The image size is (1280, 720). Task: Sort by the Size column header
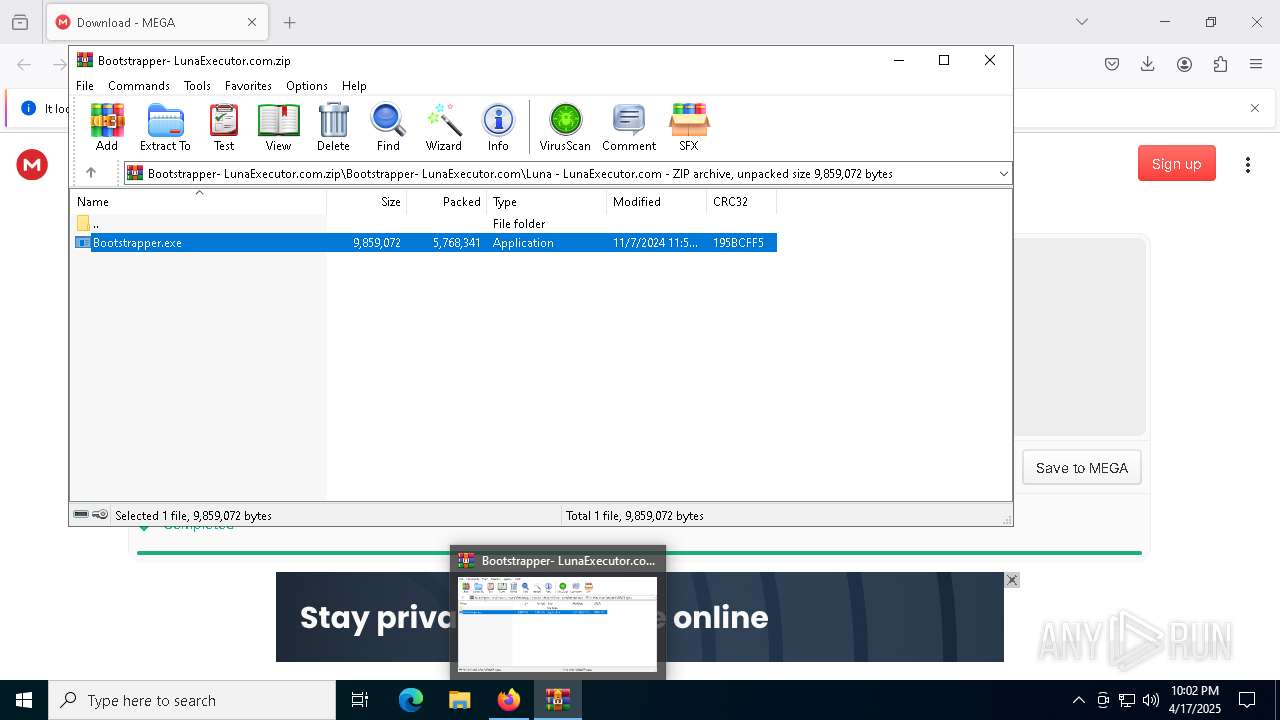point(366,201)
